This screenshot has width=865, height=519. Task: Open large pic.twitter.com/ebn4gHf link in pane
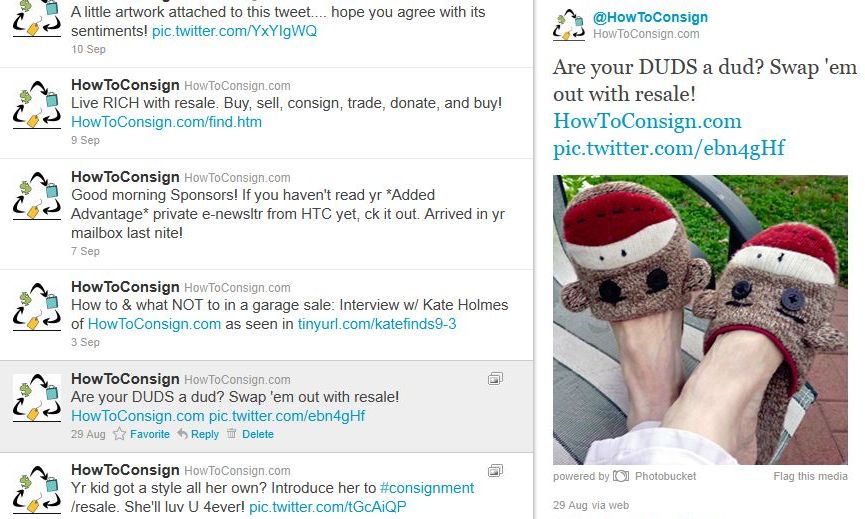click(x=669, y=148)
